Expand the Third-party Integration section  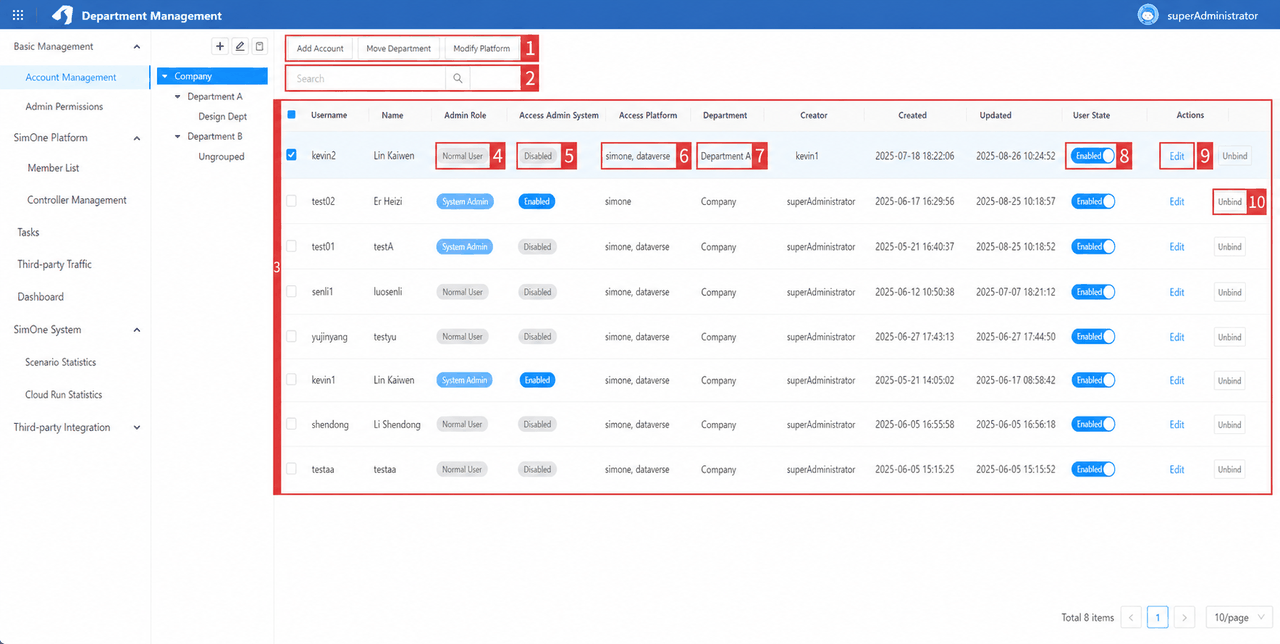(137, 427)
